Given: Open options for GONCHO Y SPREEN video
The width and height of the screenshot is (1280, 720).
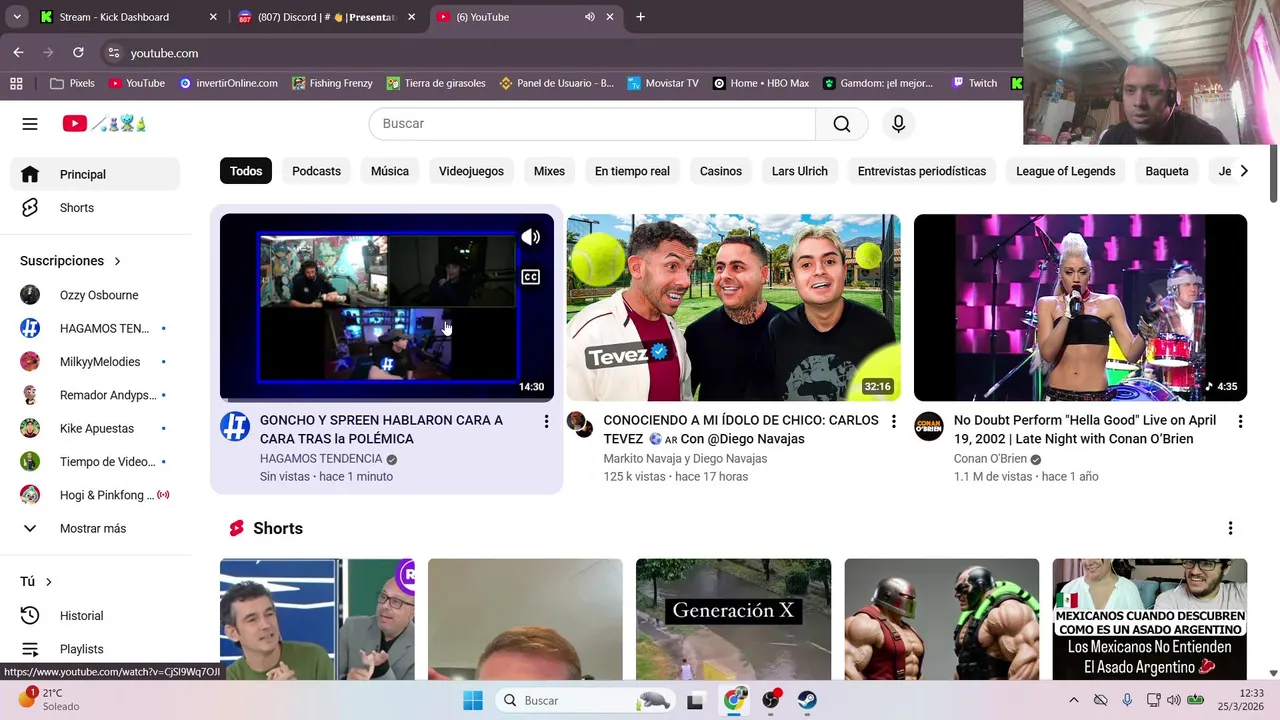Looking at the screenshot, I should coord(546,422).
